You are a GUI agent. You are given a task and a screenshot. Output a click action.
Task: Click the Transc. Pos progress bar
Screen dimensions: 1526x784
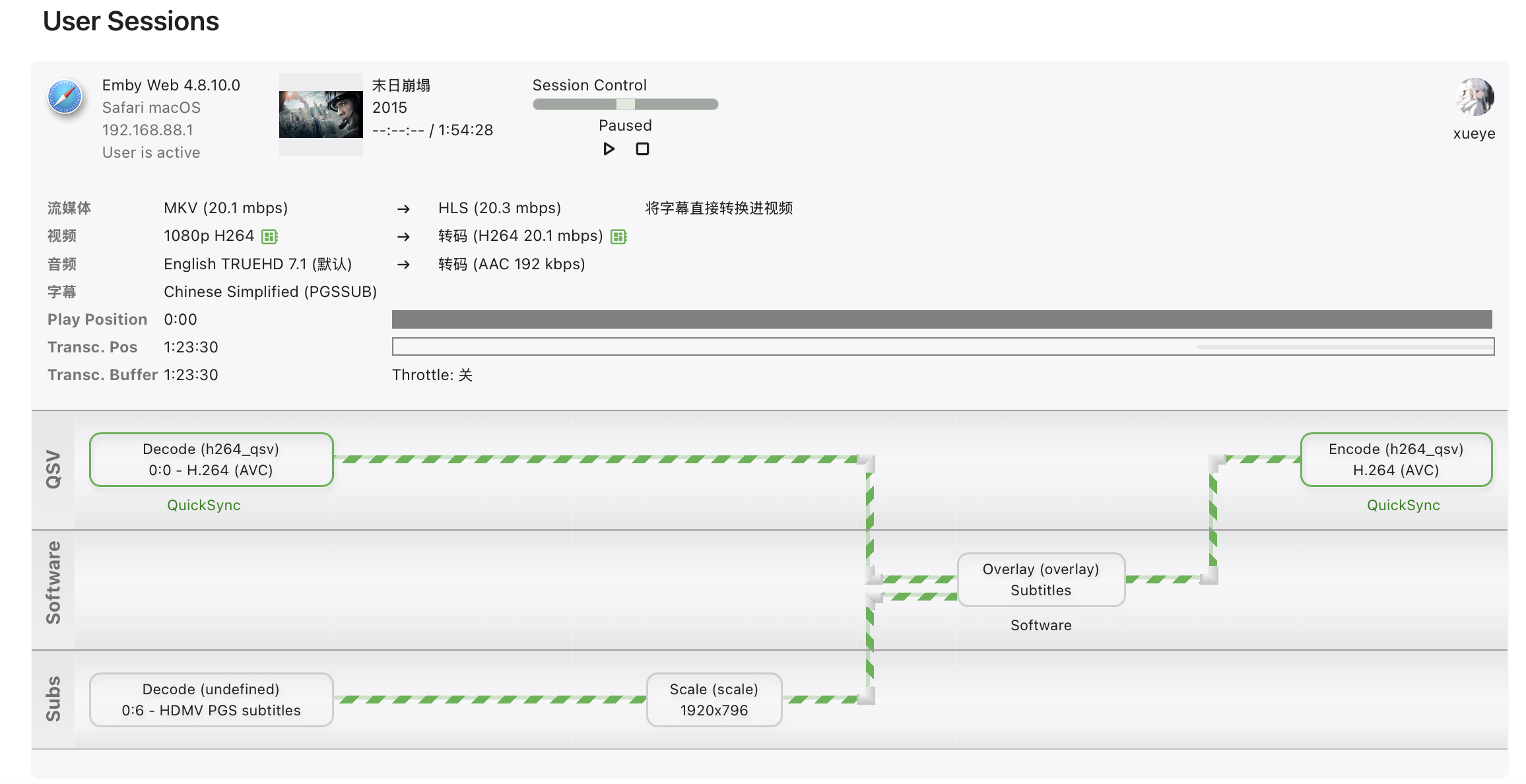943,346
